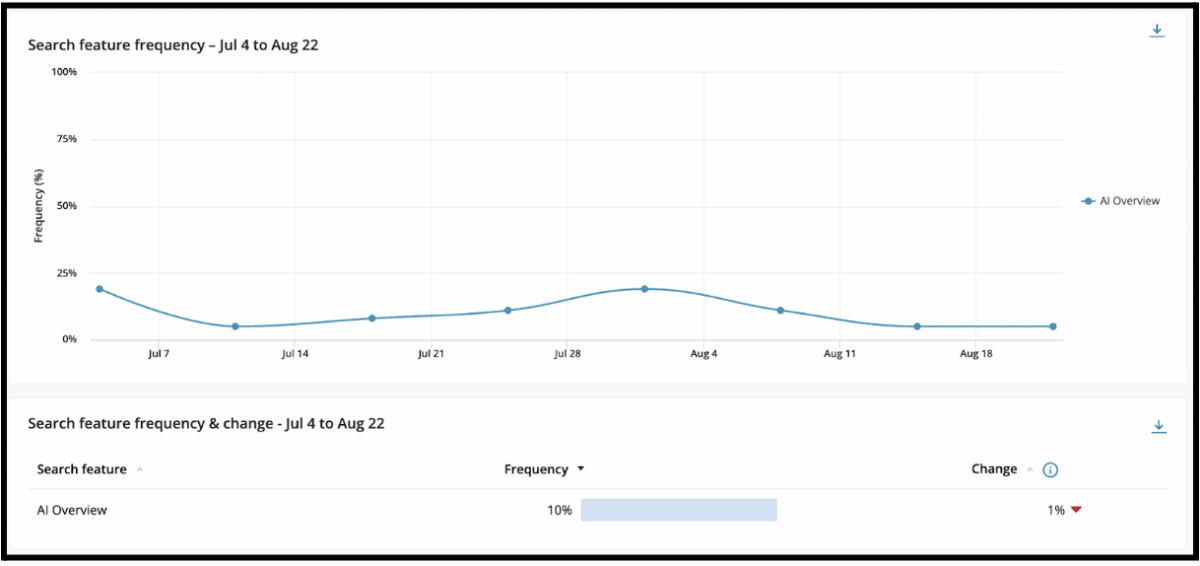Click the Jul 7 axis label
Image resolution: width=1200 pixels, height=566 pixels.
tap(158, 354)
